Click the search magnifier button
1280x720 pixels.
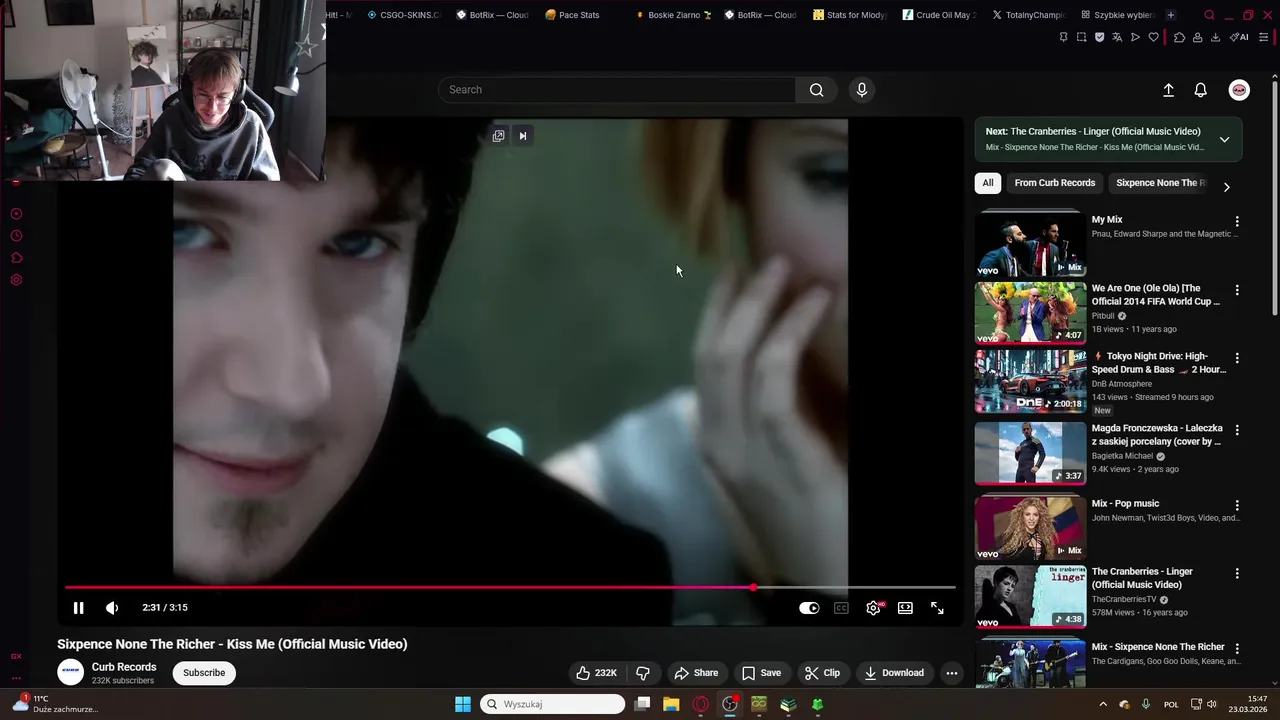click(817, 90)
